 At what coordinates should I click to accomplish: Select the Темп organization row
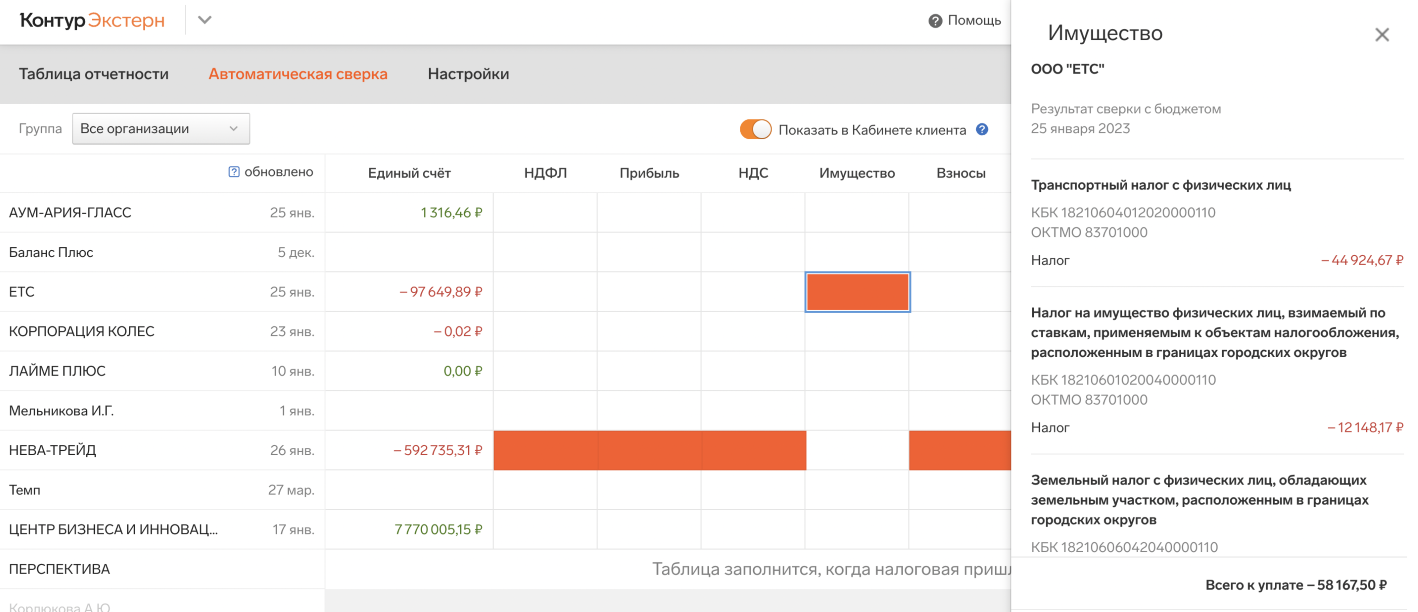(x=162, y=490)
